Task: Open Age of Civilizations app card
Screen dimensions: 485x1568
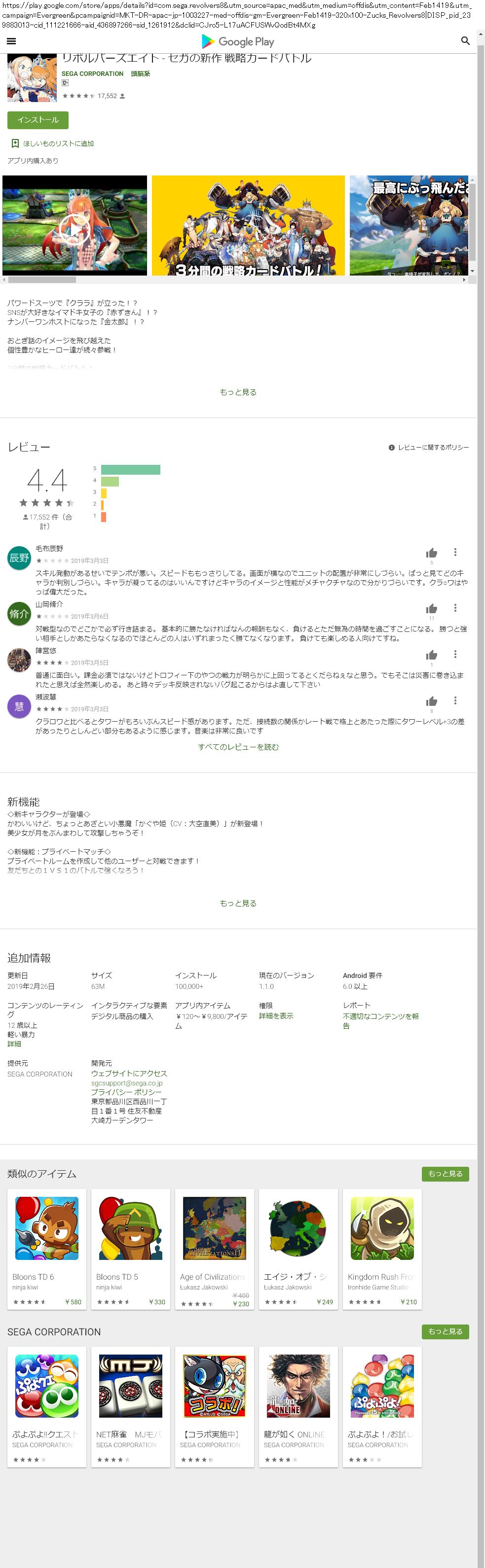Action: 215,1249
